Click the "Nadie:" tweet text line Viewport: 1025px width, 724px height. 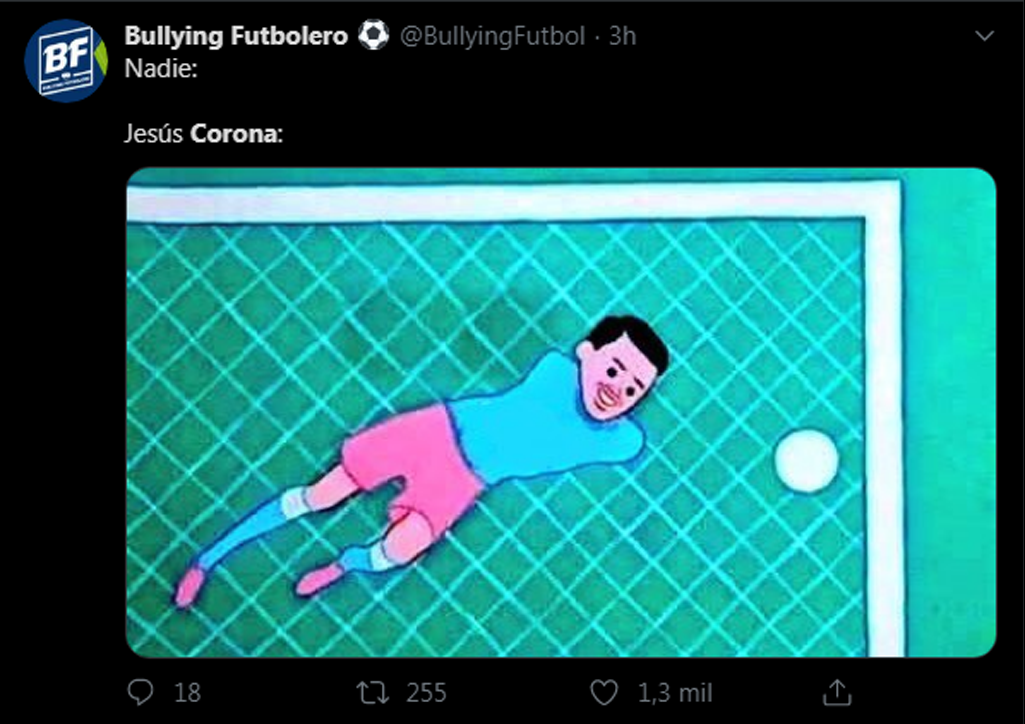[161, 69]
